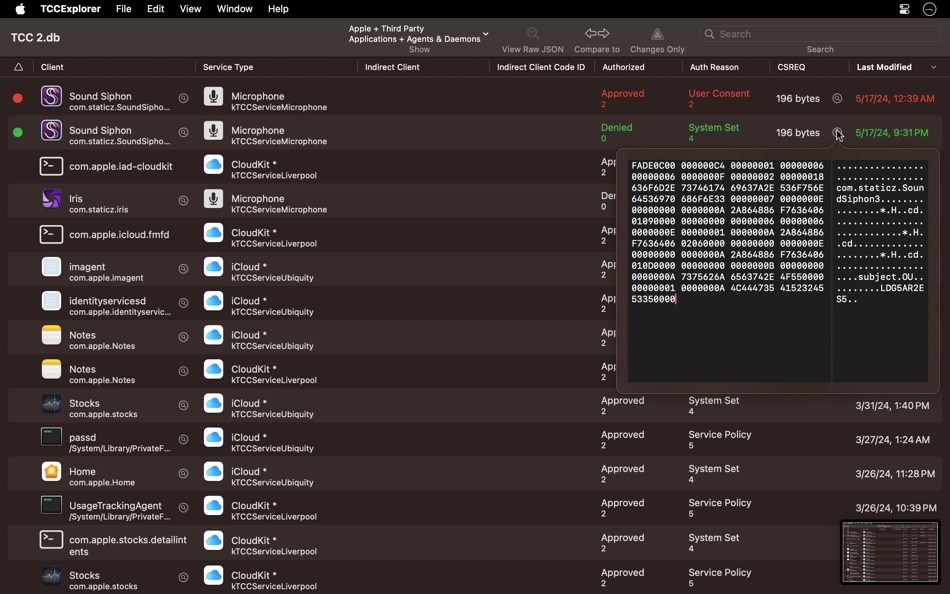Click the ASCII column in CSREQ popover
The image size is (950, 594).
(x=880, y=232)
